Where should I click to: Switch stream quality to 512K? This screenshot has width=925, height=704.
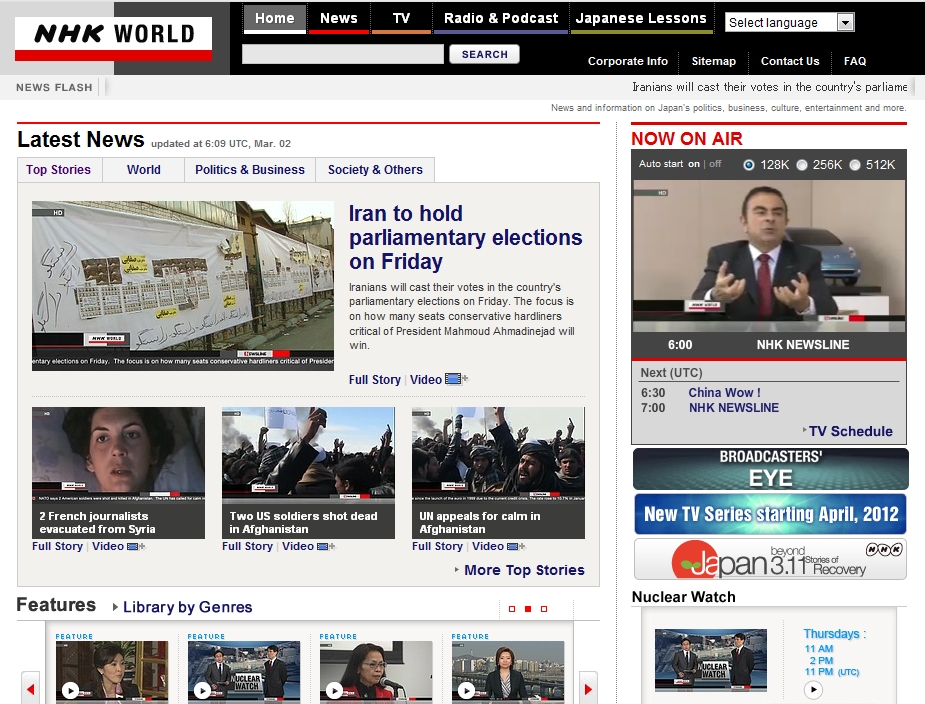coord(855,165)
